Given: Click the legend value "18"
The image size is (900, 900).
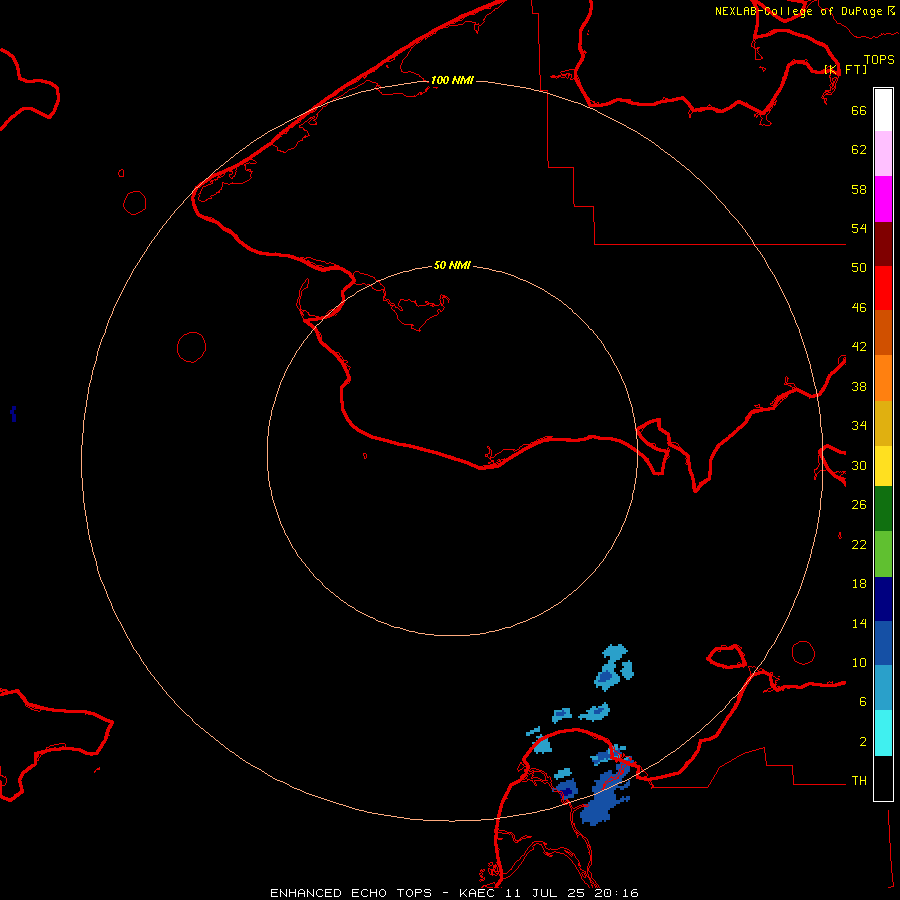Looking at the screenshot, I should point(859,584).
